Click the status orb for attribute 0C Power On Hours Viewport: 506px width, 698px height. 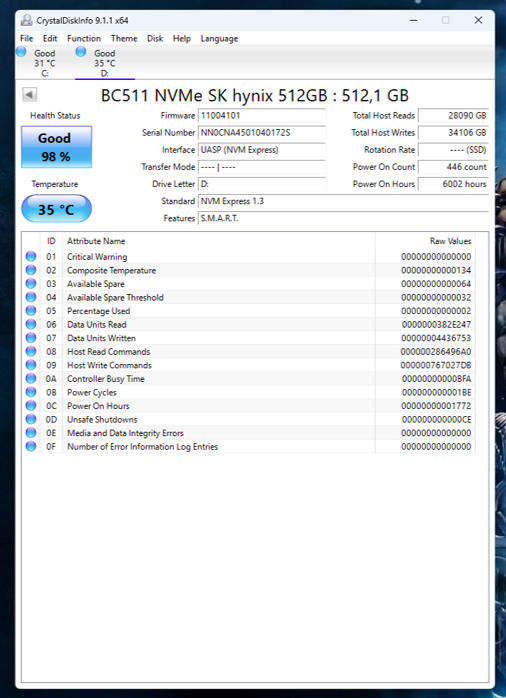(31, 406)
